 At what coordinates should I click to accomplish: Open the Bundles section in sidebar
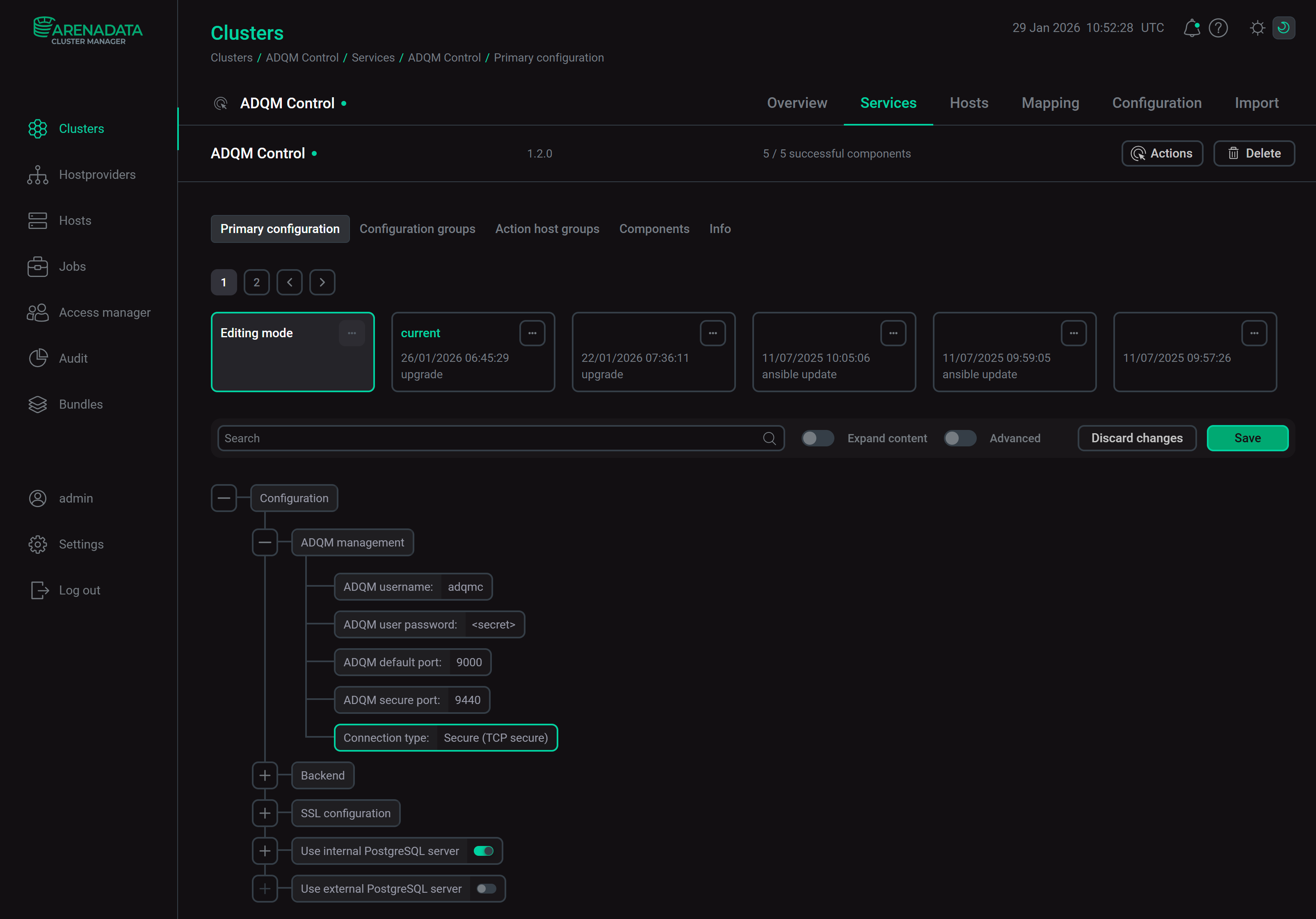pyautogui.click(x=80, y=404)
